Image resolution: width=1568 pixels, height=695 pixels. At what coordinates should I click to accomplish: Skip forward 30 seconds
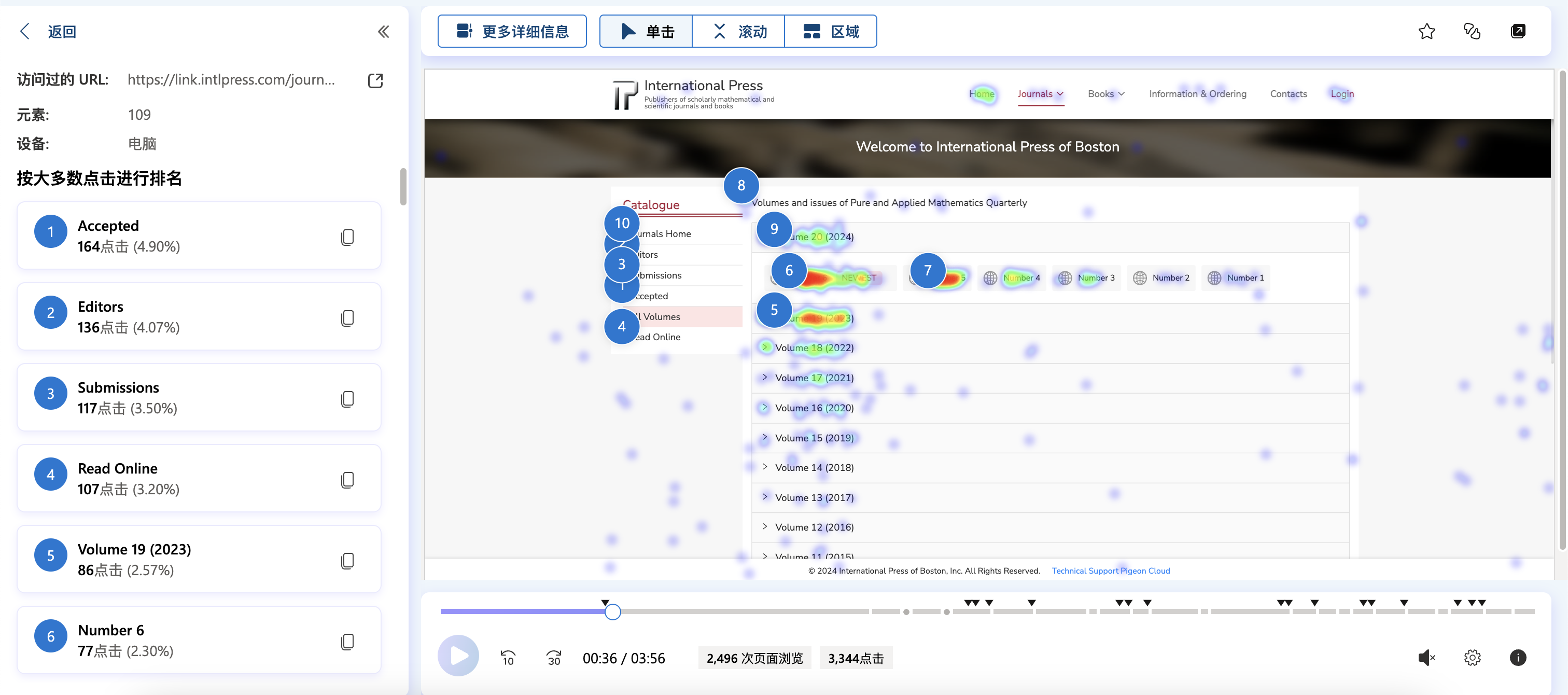point(553,658)
